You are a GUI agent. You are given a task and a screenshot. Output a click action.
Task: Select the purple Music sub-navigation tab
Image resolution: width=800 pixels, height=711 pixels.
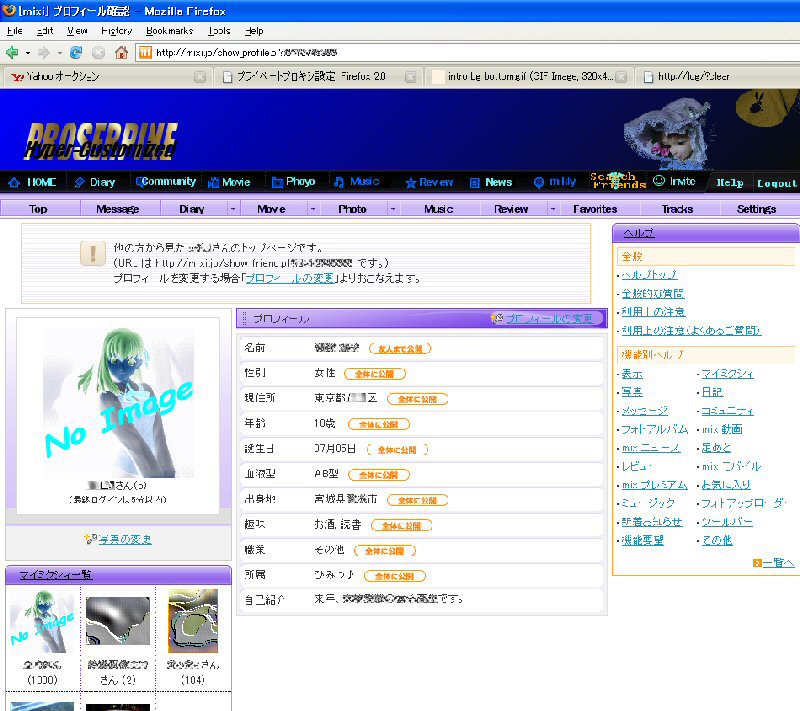[x=439, y=209]
